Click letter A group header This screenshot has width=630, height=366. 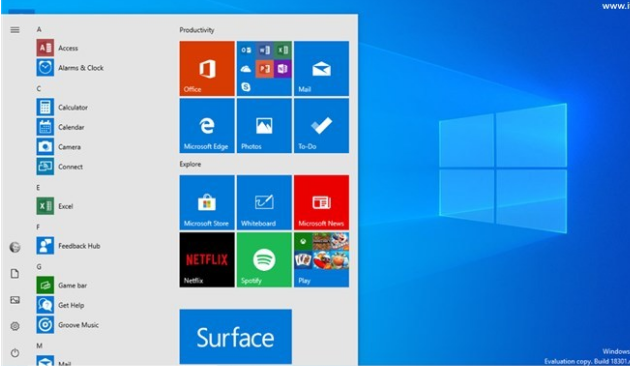click(x=39, y=29)
